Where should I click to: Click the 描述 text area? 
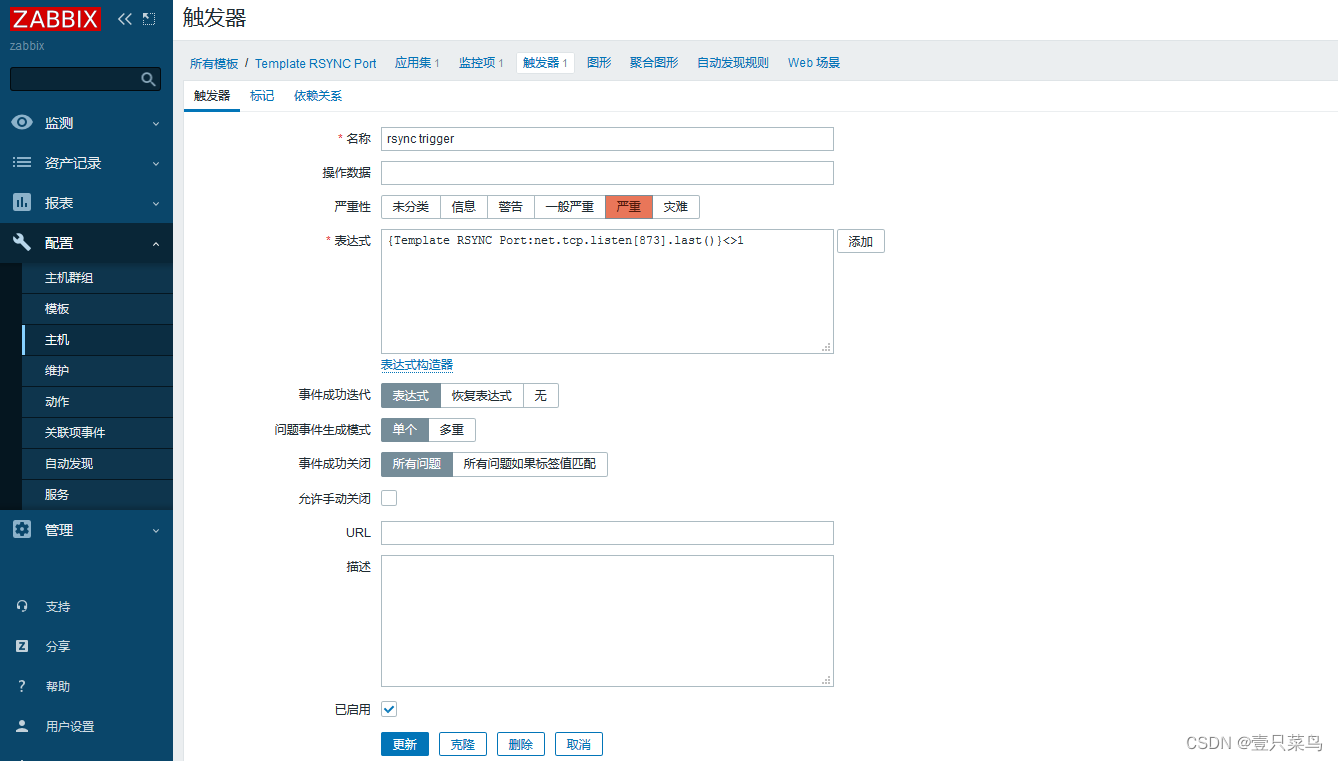coord(607,621)
